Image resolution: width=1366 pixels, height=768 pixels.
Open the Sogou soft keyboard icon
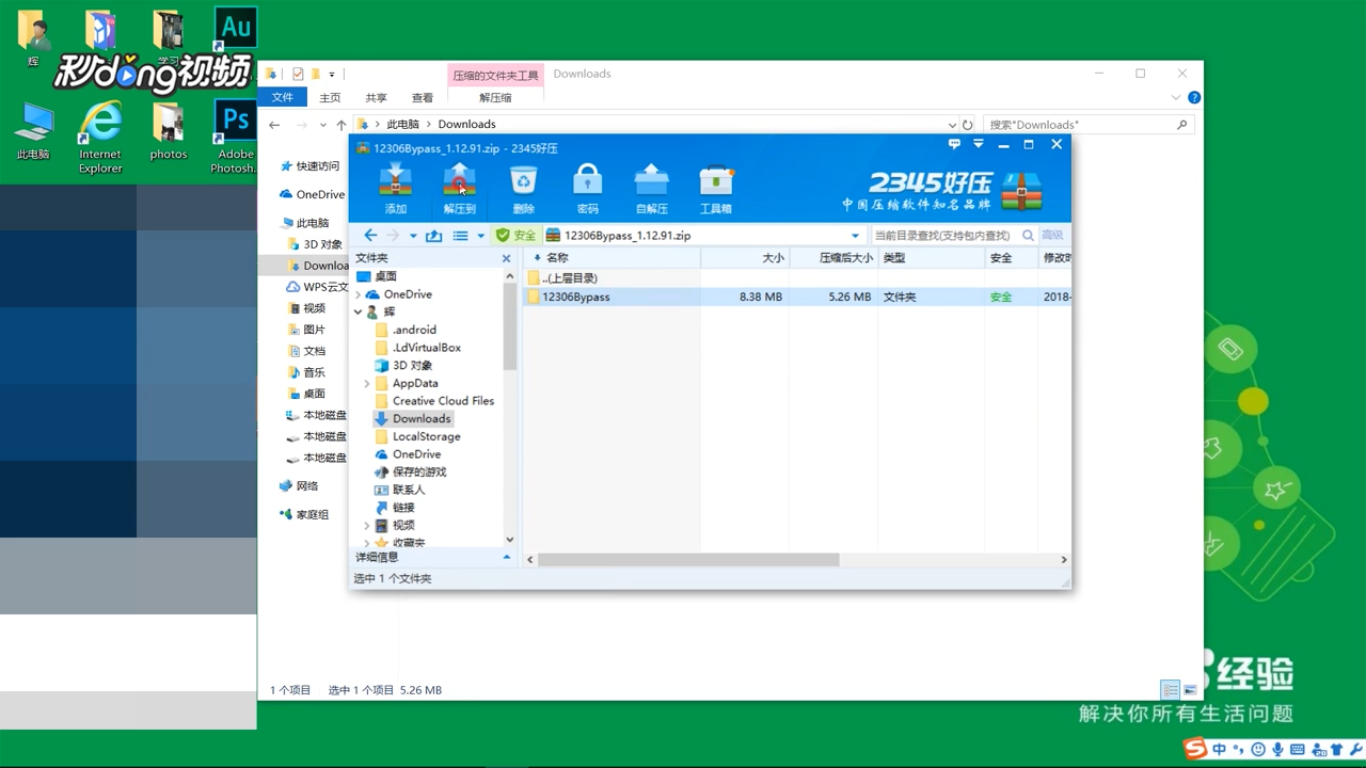[1297, 749]
